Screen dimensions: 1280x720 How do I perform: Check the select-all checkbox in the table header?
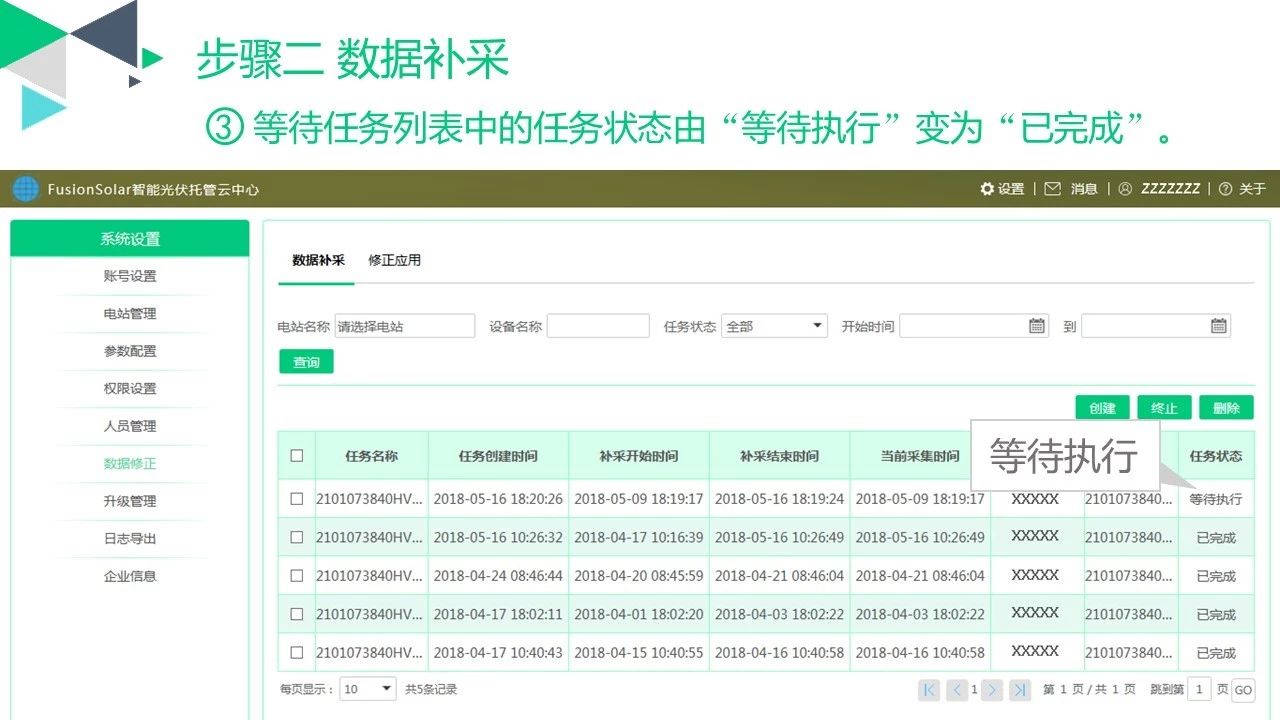click(x=296, y=456)
